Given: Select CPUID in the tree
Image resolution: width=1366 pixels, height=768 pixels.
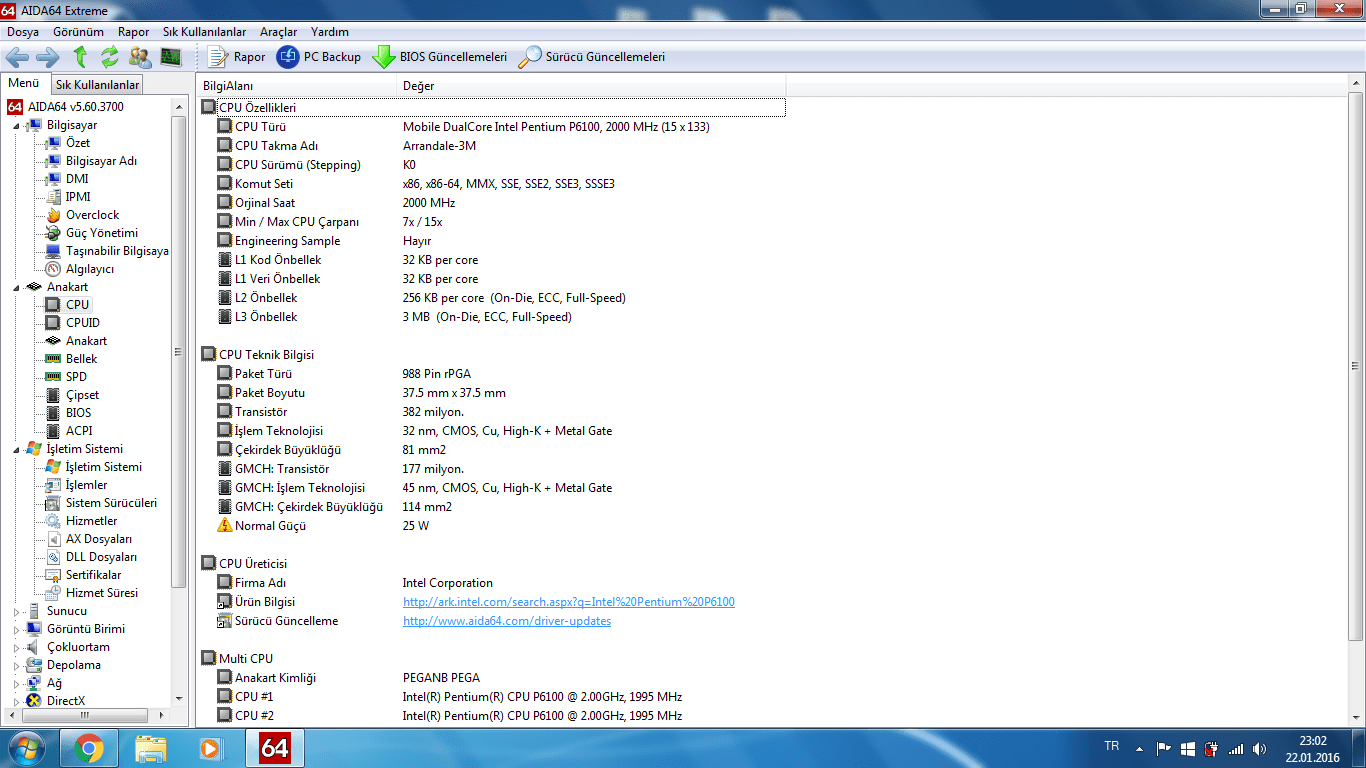Looking at the screenshot, I should [83, 323].
